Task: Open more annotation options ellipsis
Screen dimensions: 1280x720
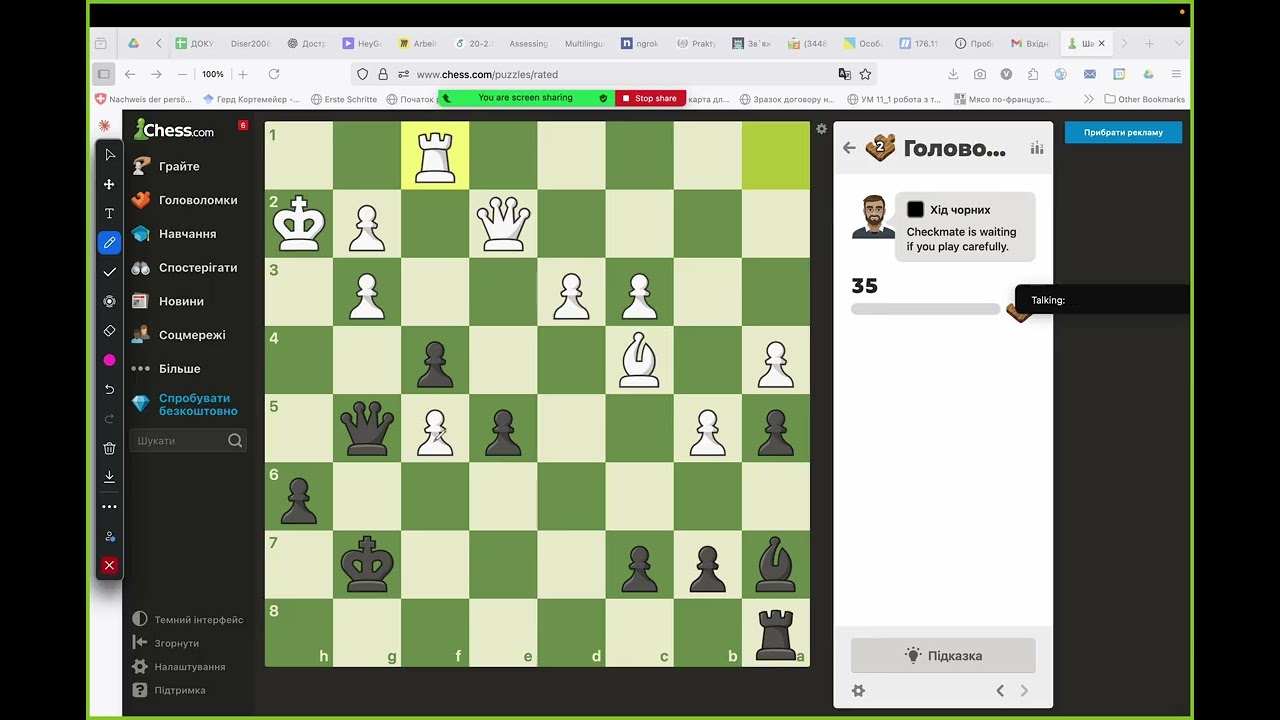Action: 110,507
